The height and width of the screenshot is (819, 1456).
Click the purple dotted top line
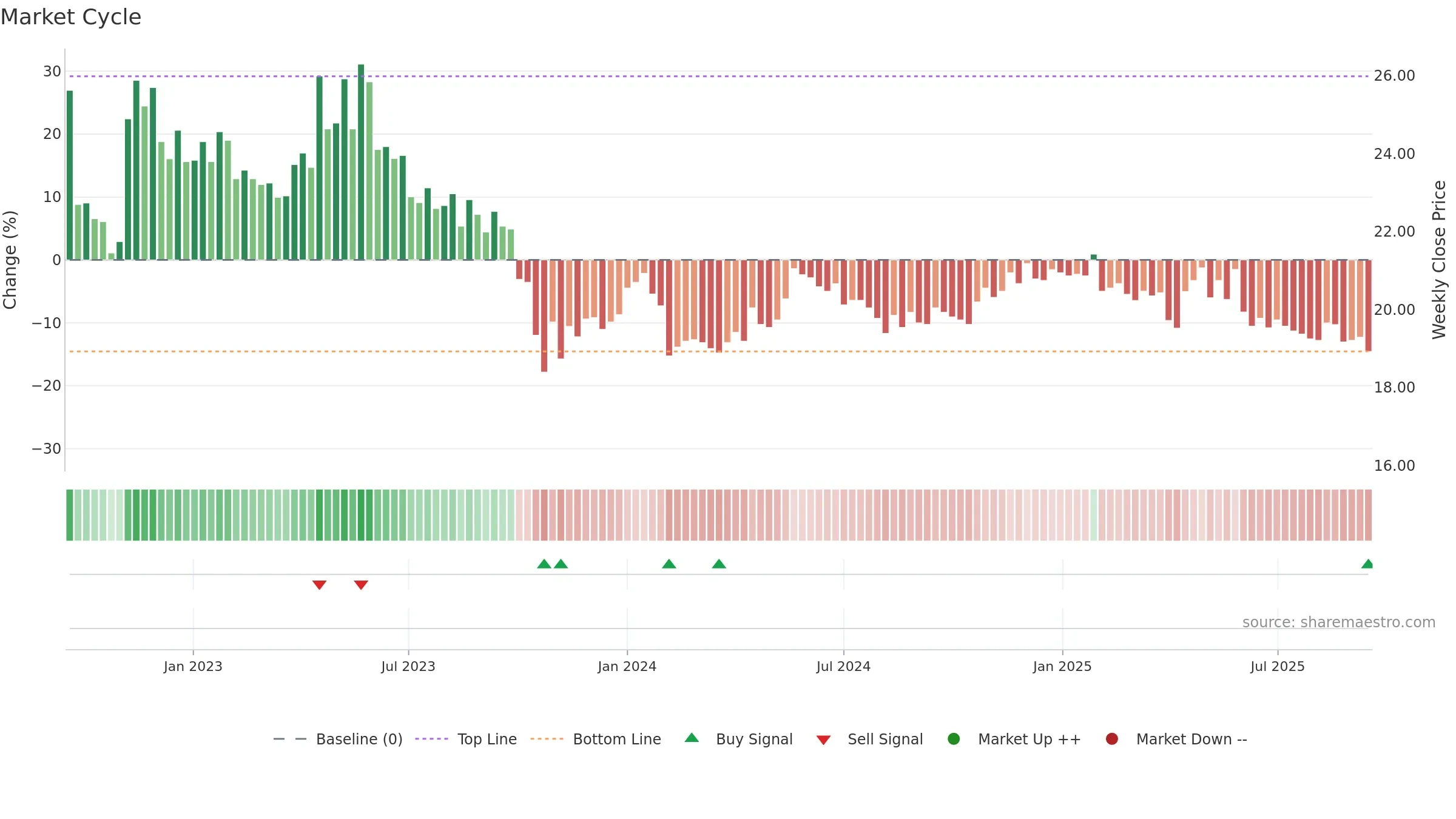(719, 76)
